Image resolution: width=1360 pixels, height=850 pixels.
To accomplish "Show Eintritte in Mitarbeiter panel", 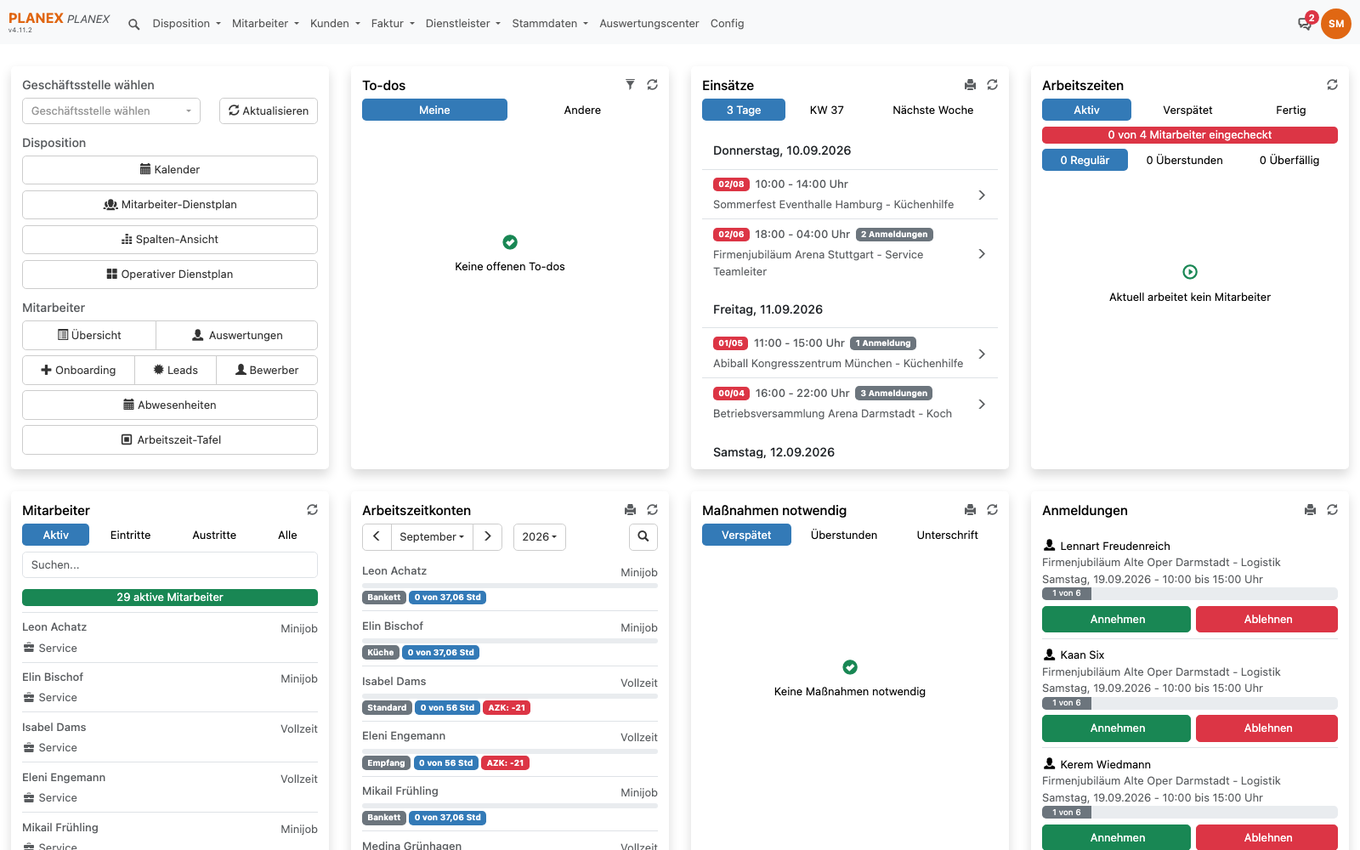I will (130, 535).
